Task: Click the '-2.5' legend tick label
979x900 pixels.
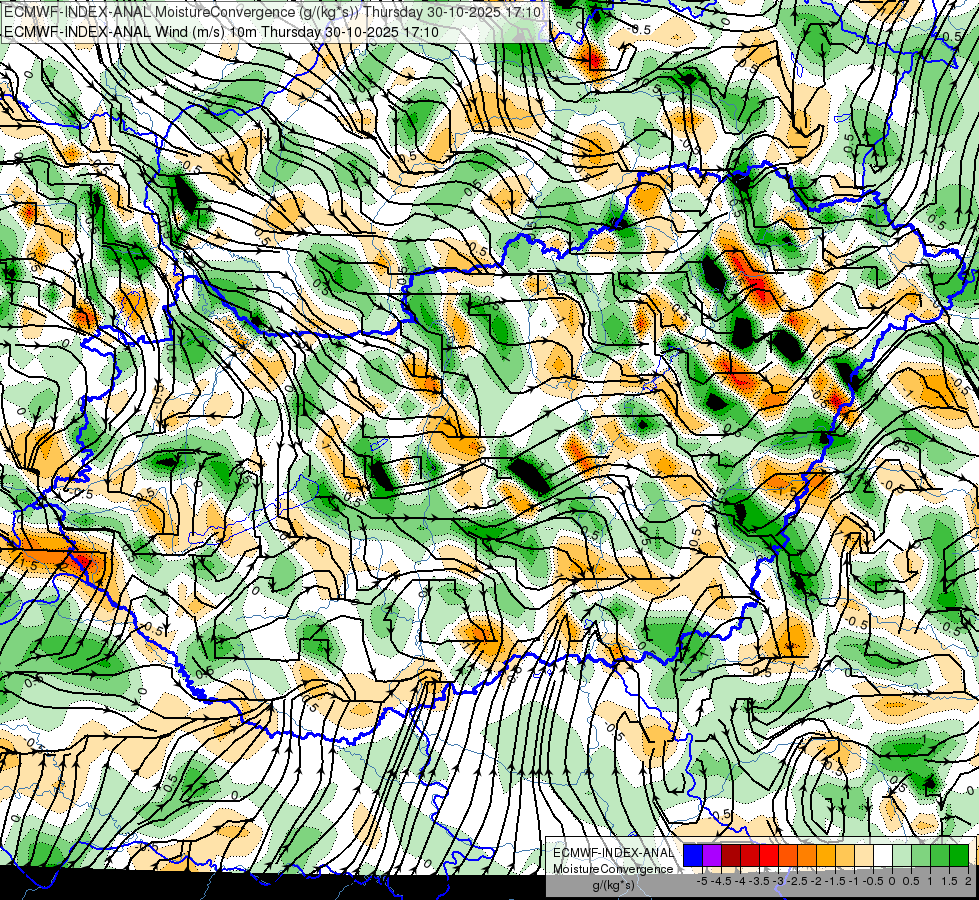Action: click(797, 881)
